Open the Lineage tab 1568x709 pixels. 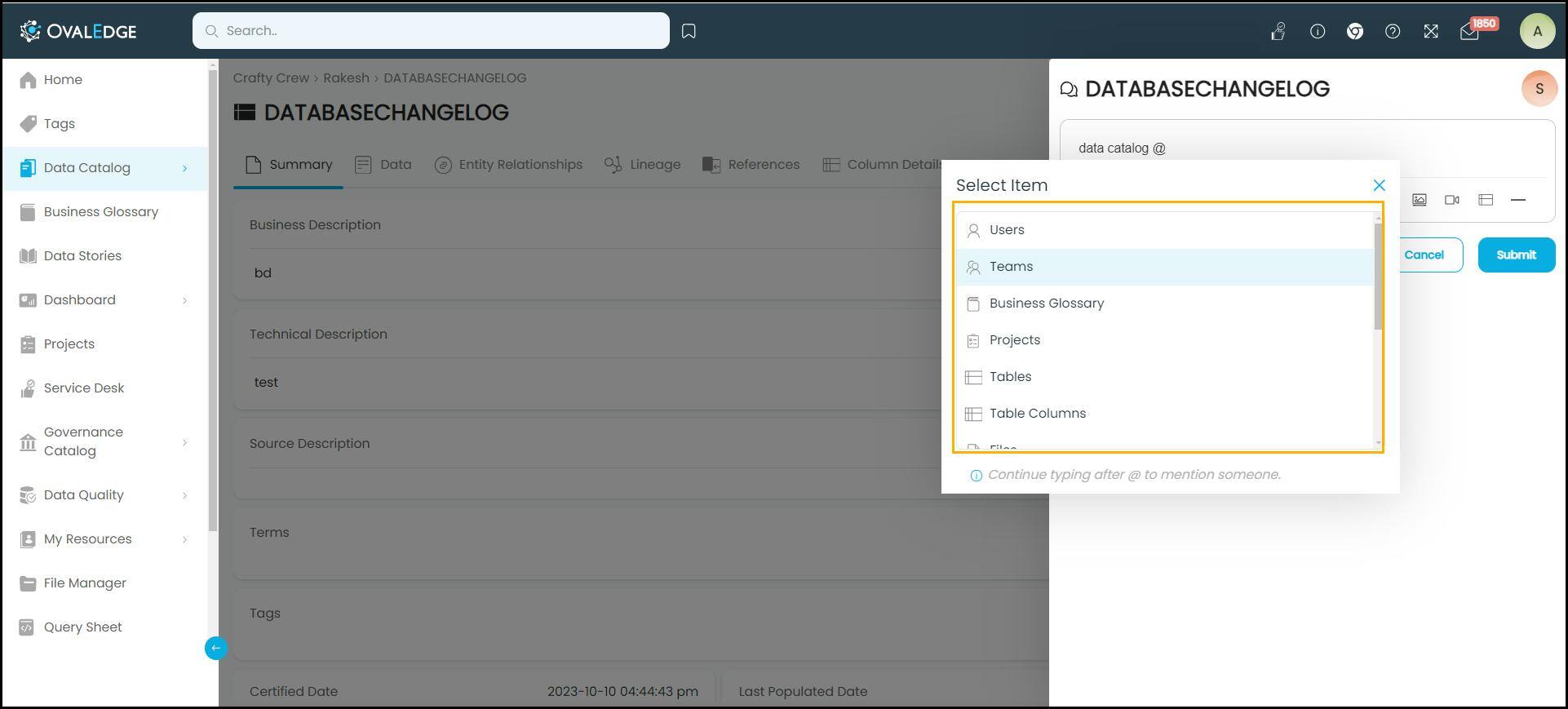(x=643, y=165)
